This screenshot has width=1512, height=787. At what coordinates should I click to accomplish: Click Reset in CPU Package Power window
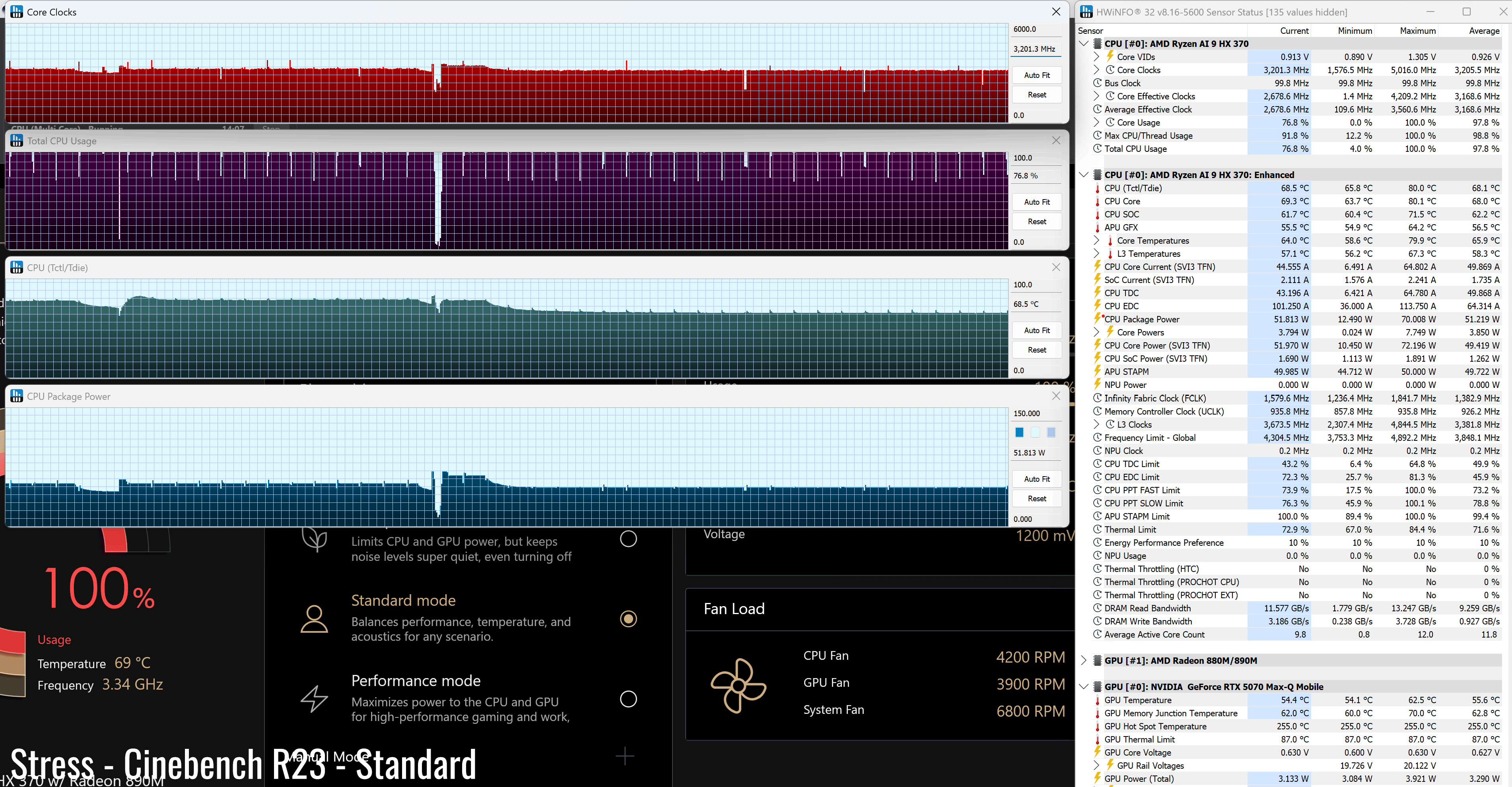1036,498
